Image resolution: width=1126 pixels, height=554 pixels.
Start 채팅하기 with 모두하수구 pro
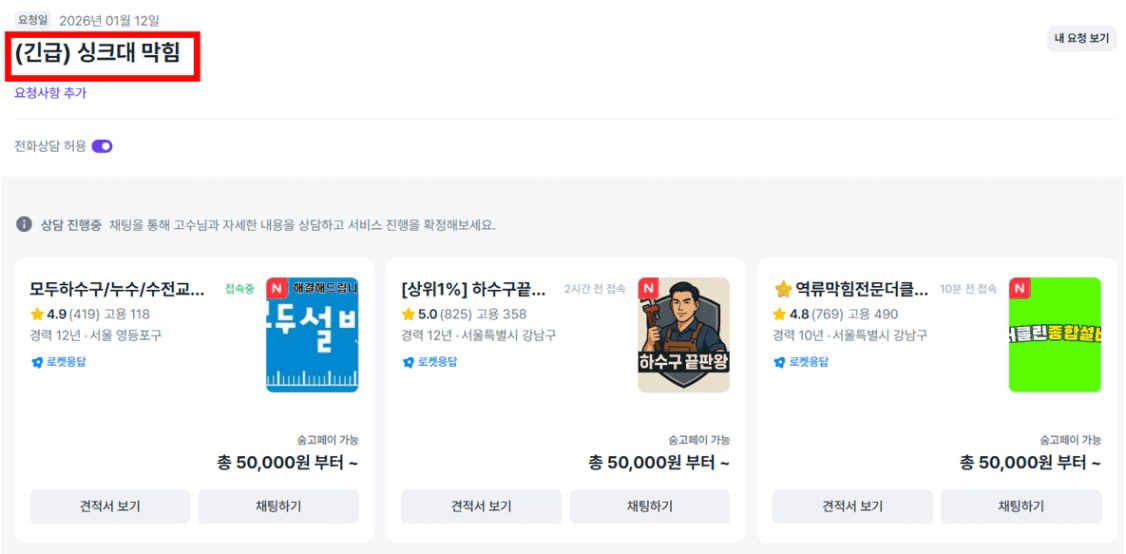[x=278, y=506]
